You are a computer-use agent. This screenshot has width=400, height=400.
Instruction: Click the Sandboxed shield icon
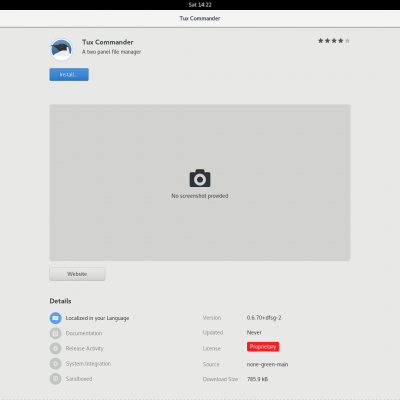56,379
